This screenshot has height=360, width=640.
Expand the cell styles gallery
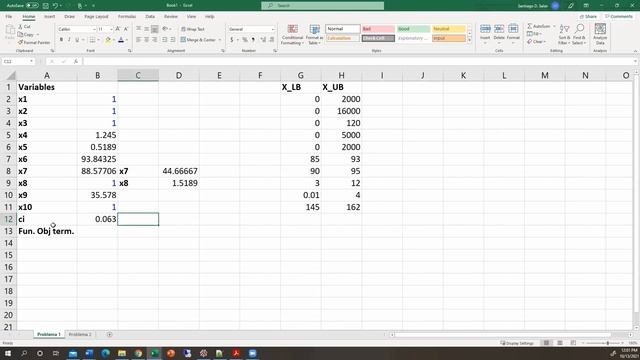[469, 40]
